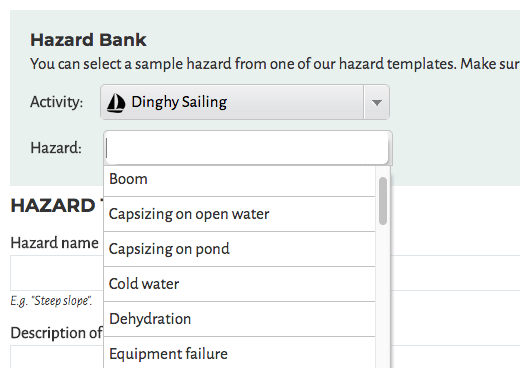Click the Hazard name text field
Image resolution: width=520 pixels, height=368 pixels.
pos(265,273)
